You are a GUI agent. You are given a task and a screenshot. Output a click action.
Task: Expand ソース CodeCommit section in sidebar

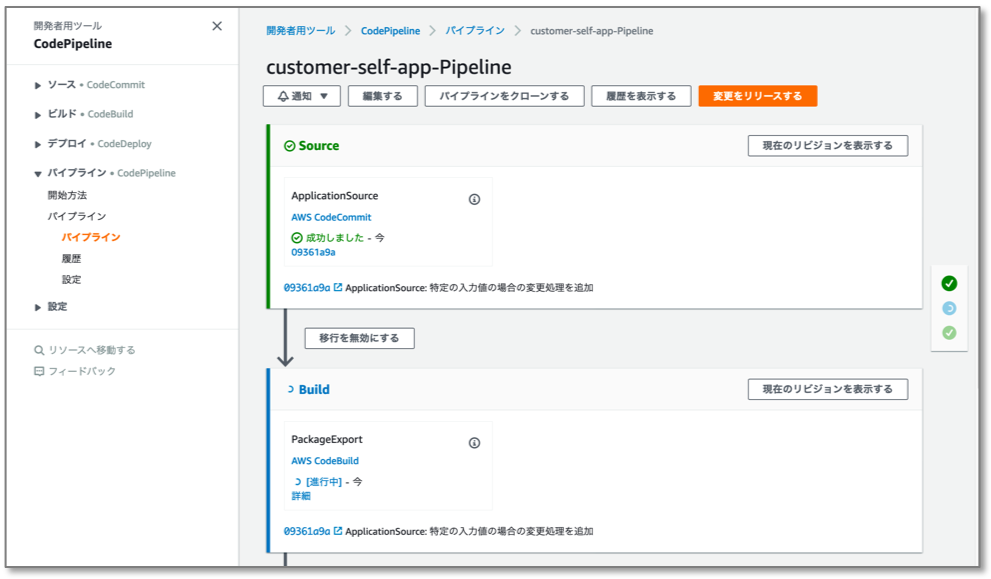pos(38,85)
